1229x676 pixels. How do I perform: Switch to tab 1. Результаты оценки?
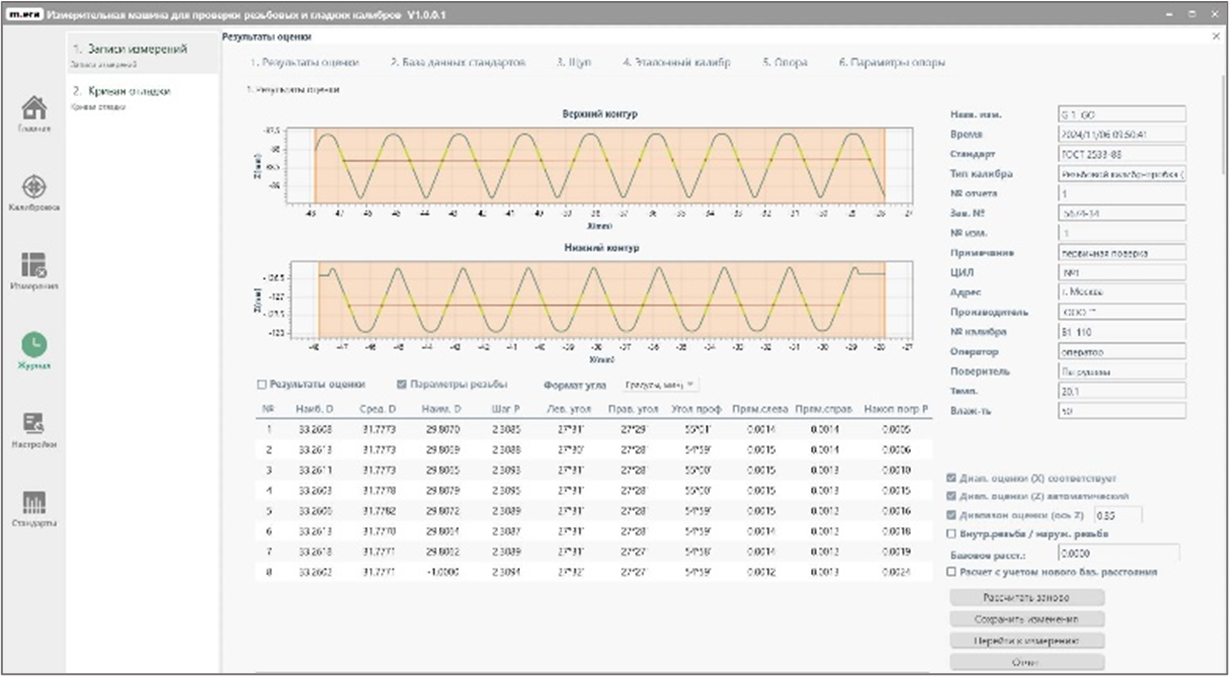point(306,62)
